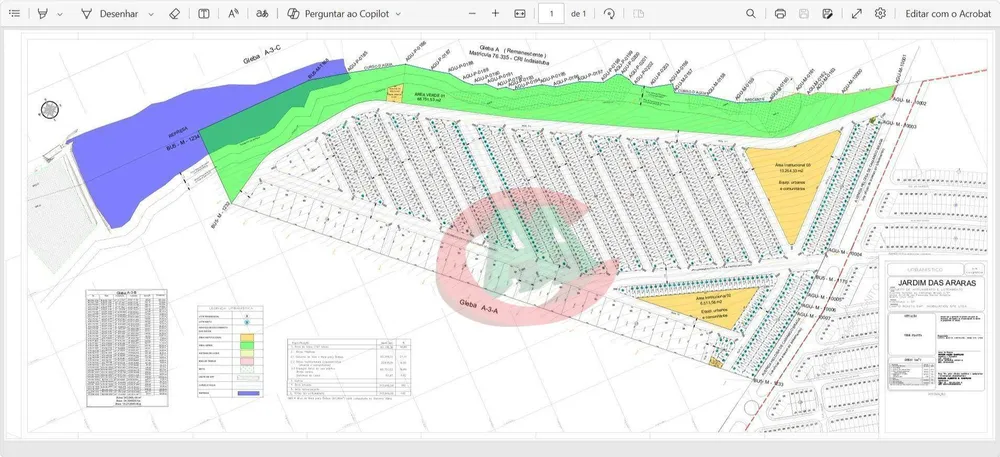Screen dimensions: 1000x457
Task: Open the page view options icon
Action: click(x=638, y=13)
